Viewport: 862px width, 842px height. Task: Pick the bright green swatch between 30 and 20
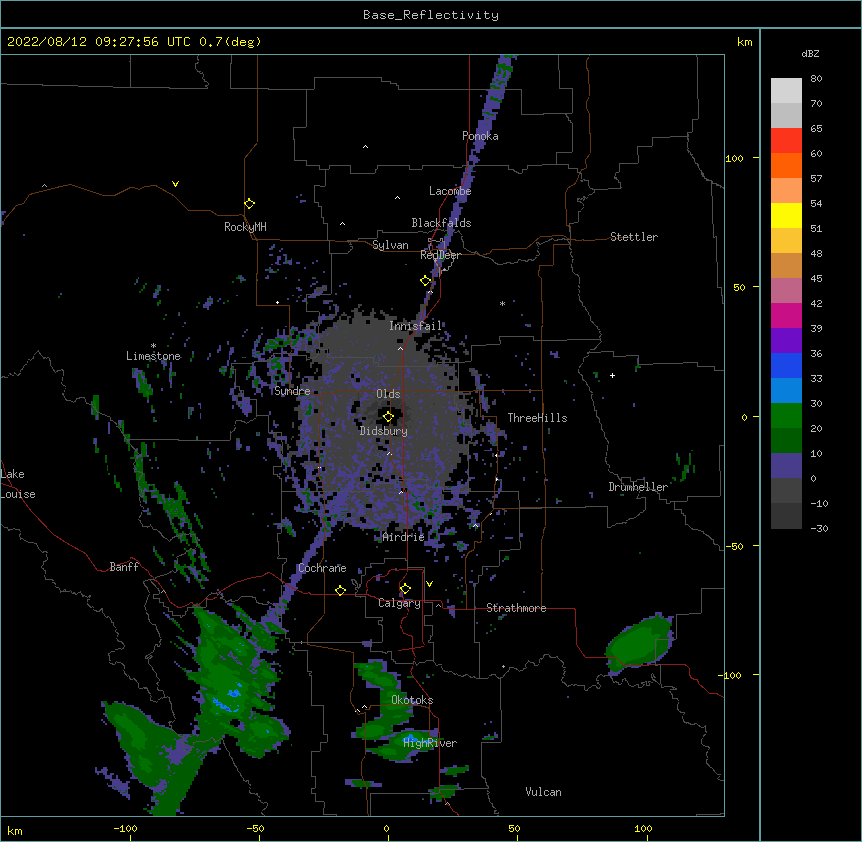click(x=786, y=416)
